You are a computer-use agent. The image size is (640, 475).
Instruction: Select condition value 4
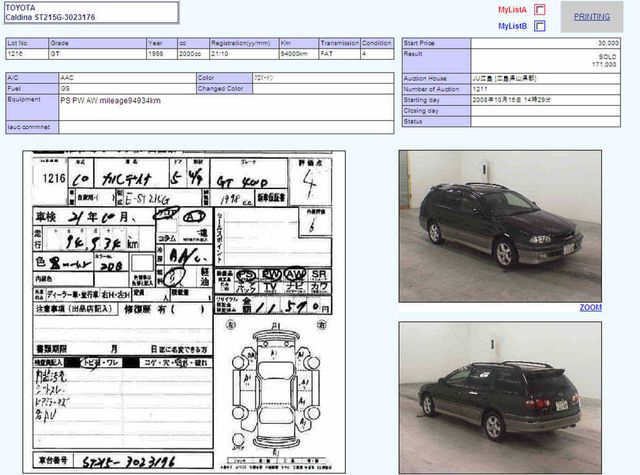(377, 54)
